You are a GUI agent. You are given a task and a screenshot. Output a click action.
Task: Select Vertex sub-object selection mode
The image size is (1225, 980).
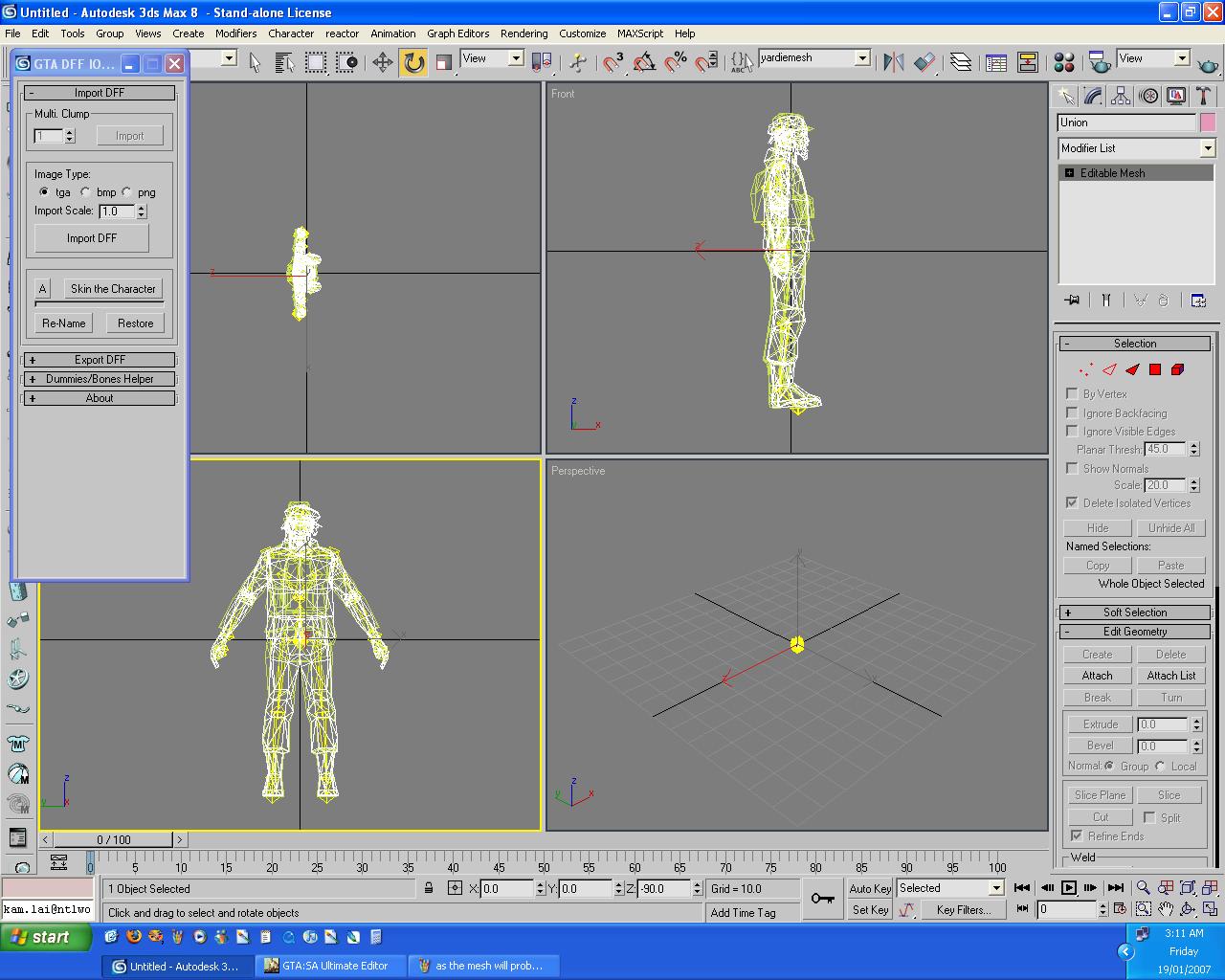[x=1086, y=369]
